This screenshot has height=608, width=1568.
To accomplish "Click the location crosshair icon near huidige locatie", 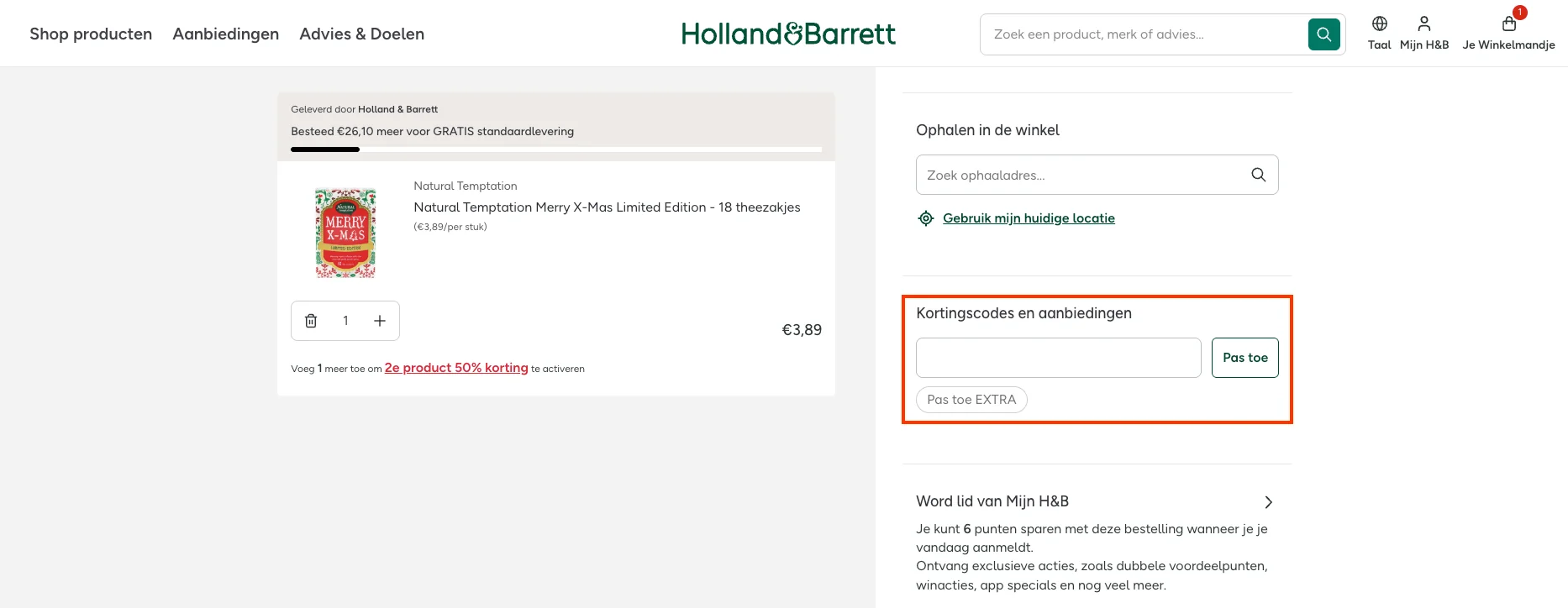I will (925, 218).
